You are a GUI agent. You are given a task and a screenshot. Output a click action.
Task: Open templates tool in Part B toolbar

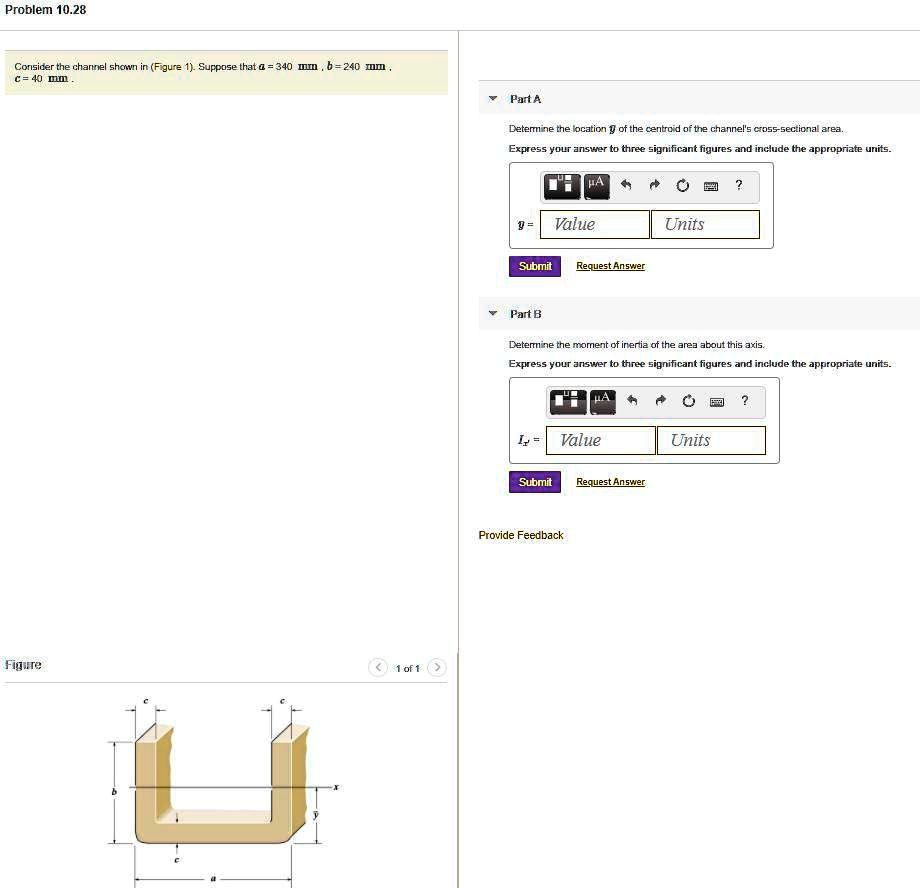click(x=568, y=401)
